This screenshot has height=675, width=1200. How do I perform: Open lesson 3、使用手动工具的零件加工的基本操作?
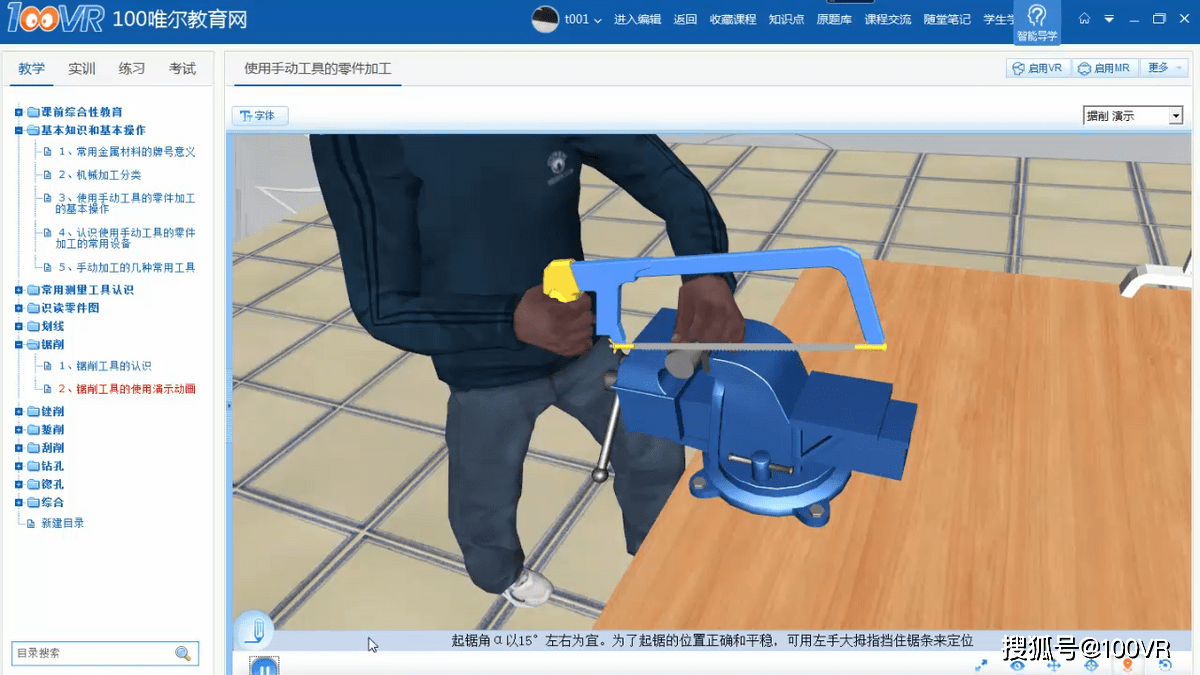point(126,204)
